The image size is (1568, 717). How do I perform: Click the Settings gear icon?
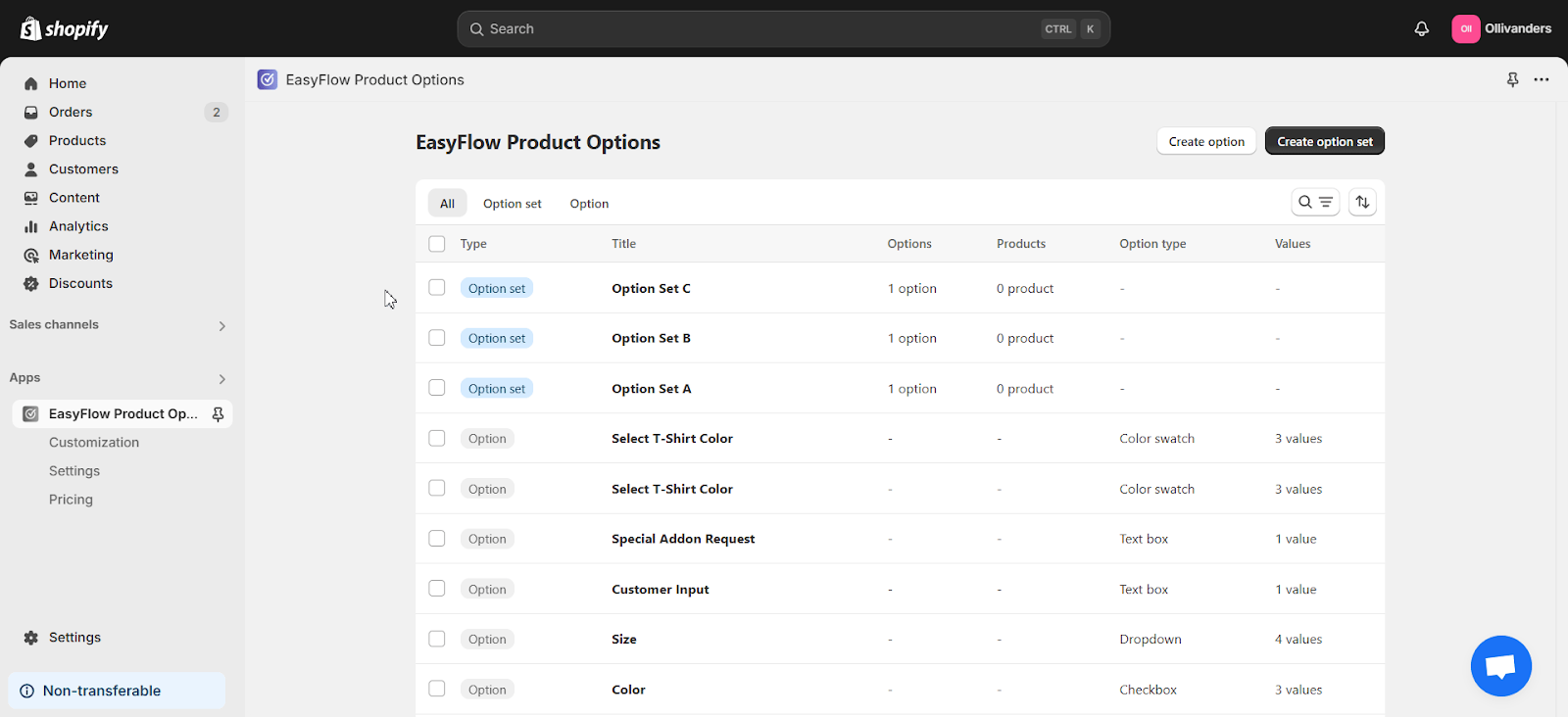point(31,637)
